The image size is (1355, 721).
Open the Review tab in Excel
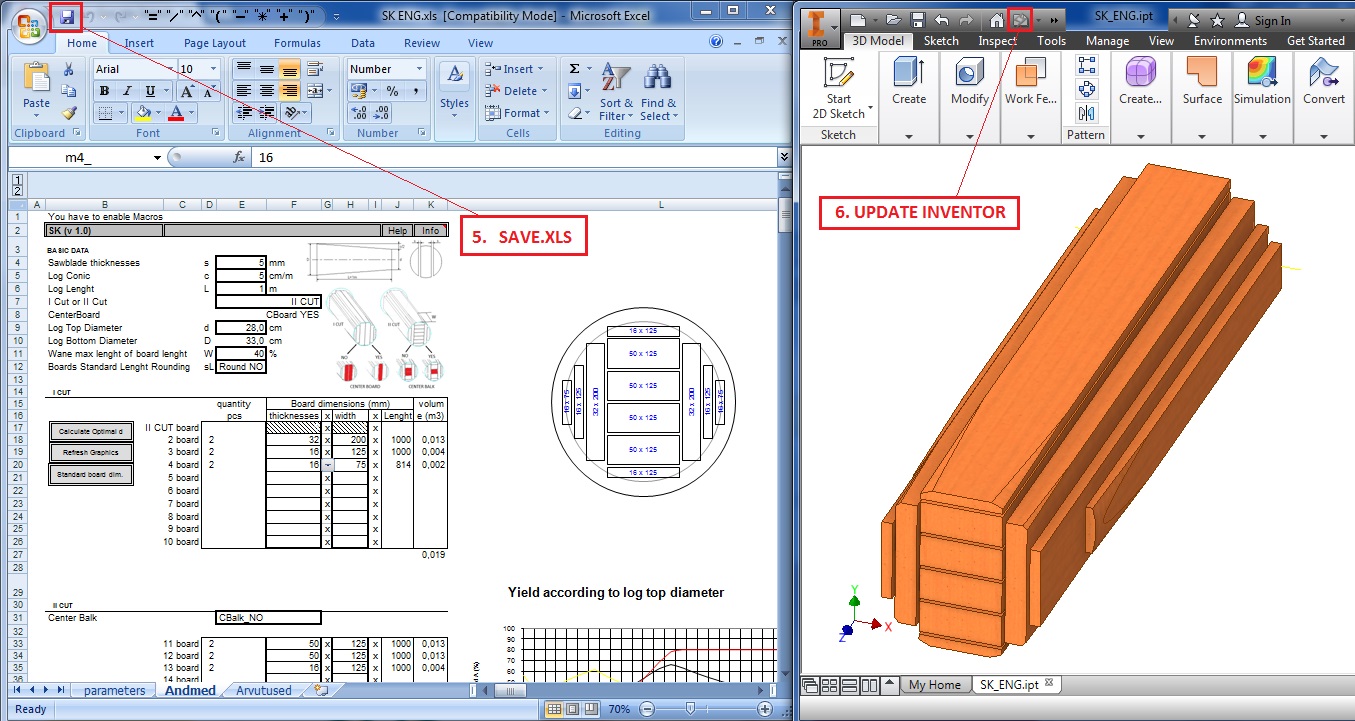pyautogui.click(x=422, y=43)
